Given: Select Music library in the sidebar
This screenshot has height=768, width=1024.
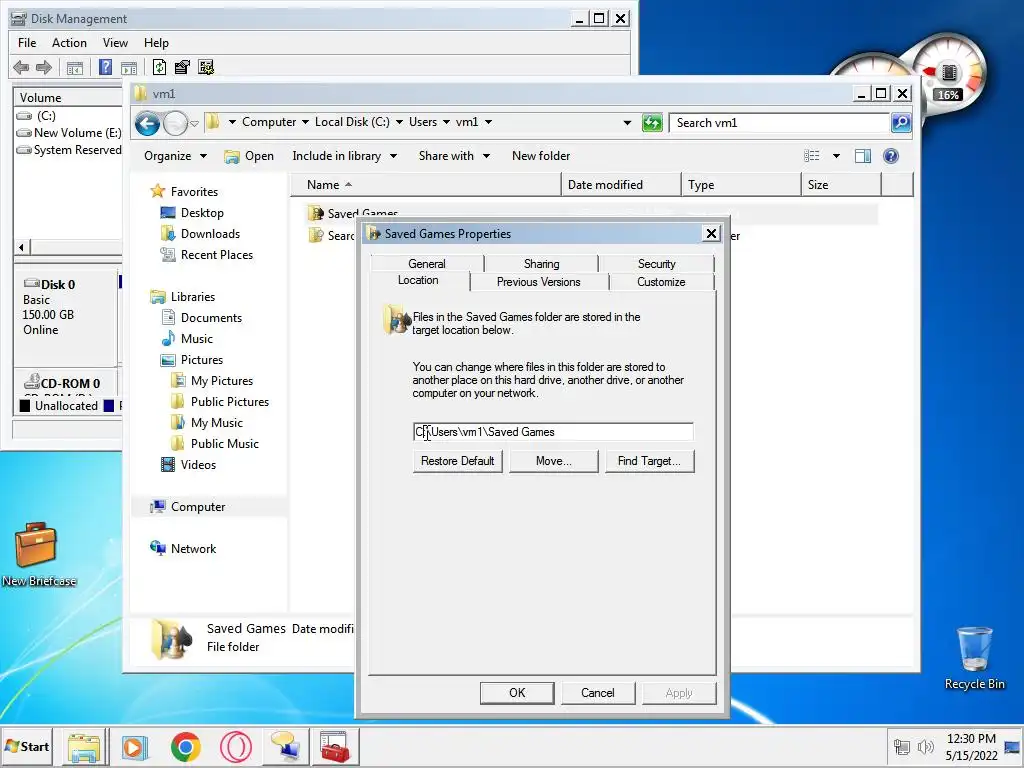Looking at the screenshot, I should [197, 339].
